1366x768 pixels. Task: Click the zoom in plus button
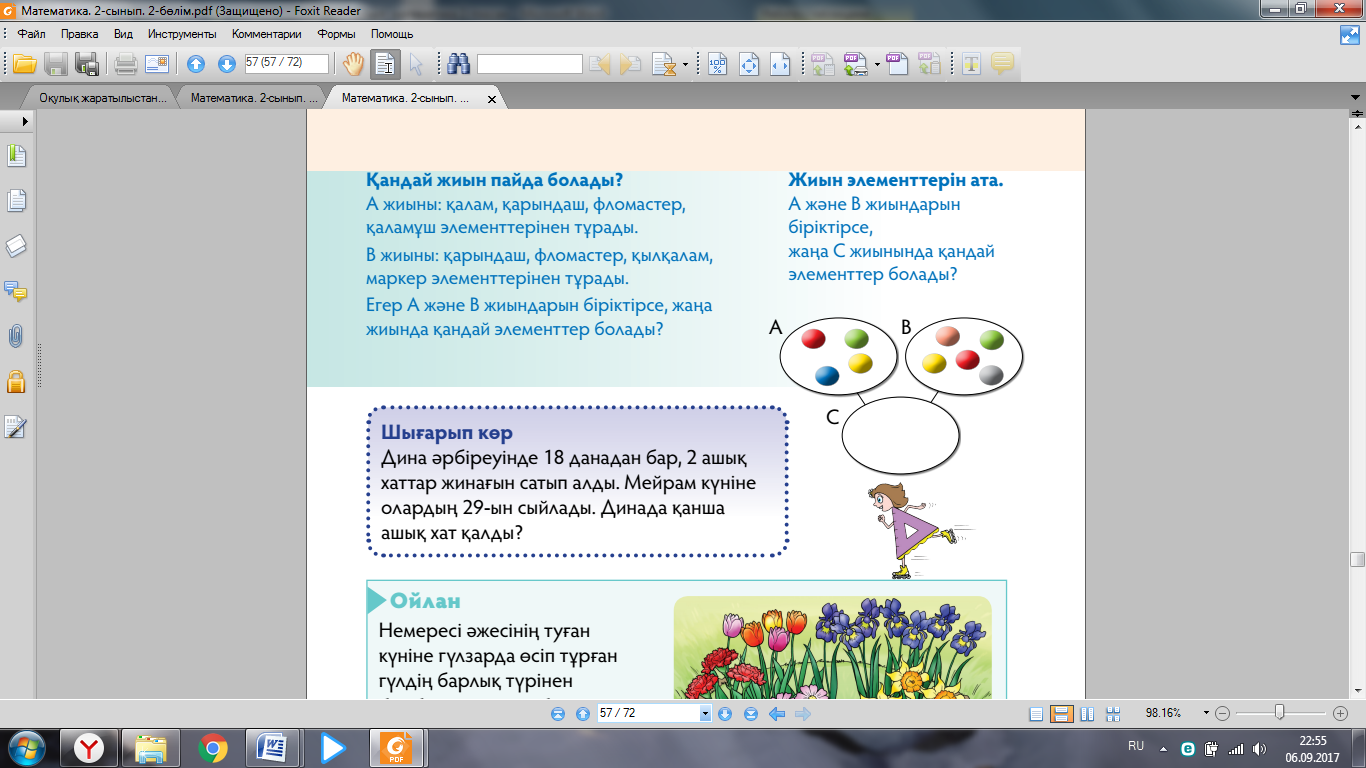(x=1341, y=714)
